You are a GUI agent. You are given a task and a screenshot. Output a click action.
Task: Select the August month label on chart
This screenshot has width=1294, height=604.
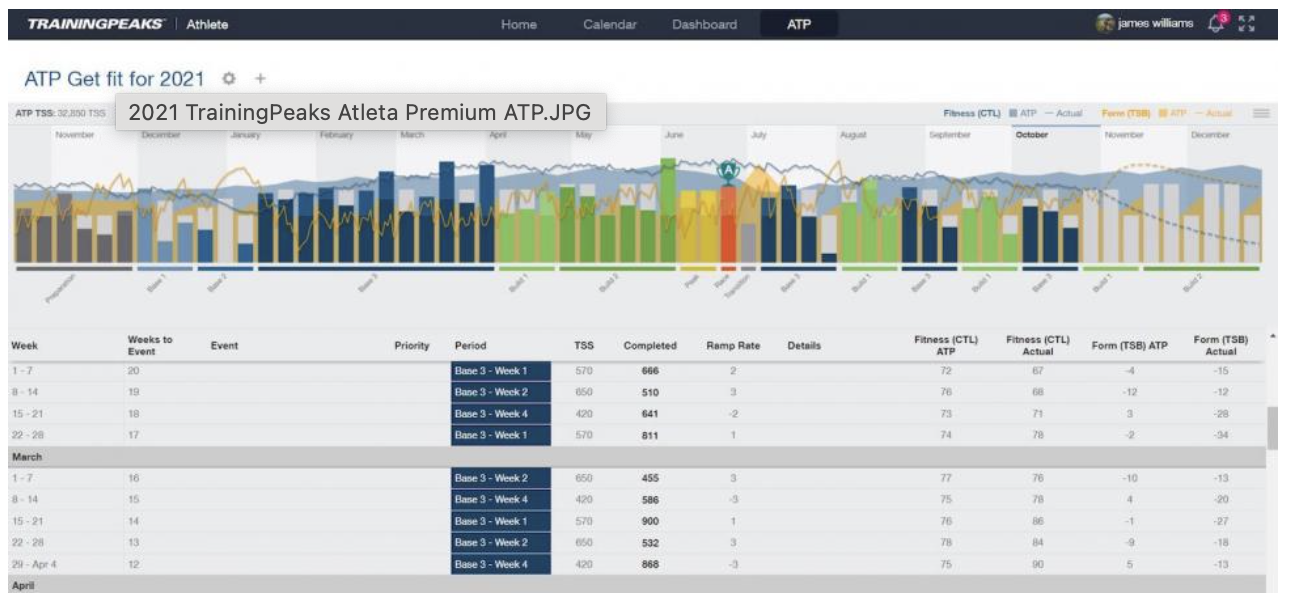click(853, 135)
